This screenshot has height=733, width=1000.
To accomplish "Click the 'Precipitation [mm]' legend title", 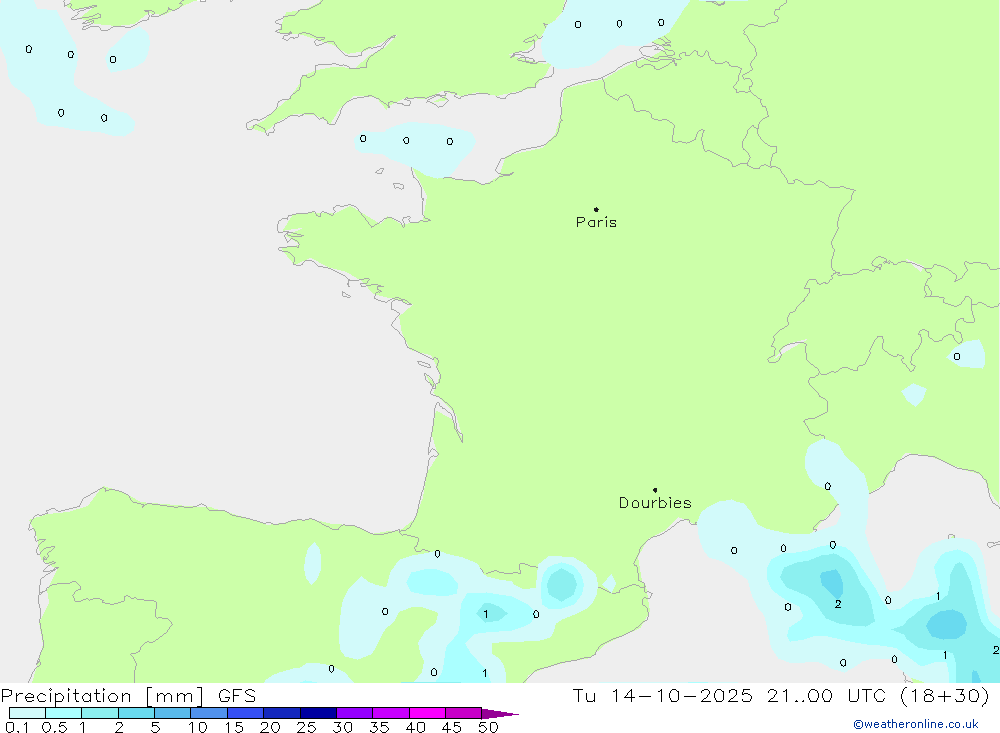I will (102, 696).
